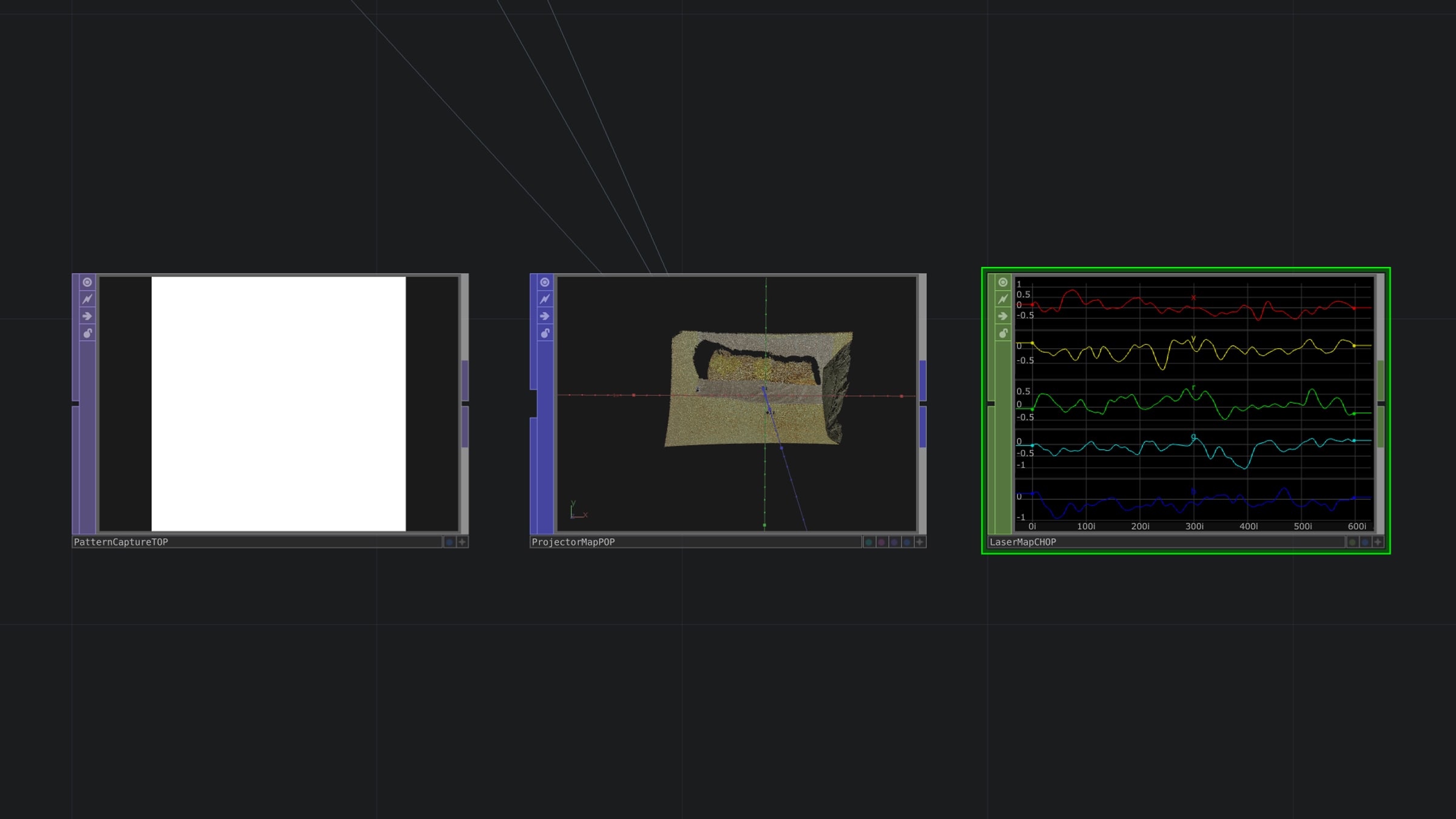Click the XY axis gizmo in ProjectorMapPOP

pyautogui.click(x=578, y=510)
